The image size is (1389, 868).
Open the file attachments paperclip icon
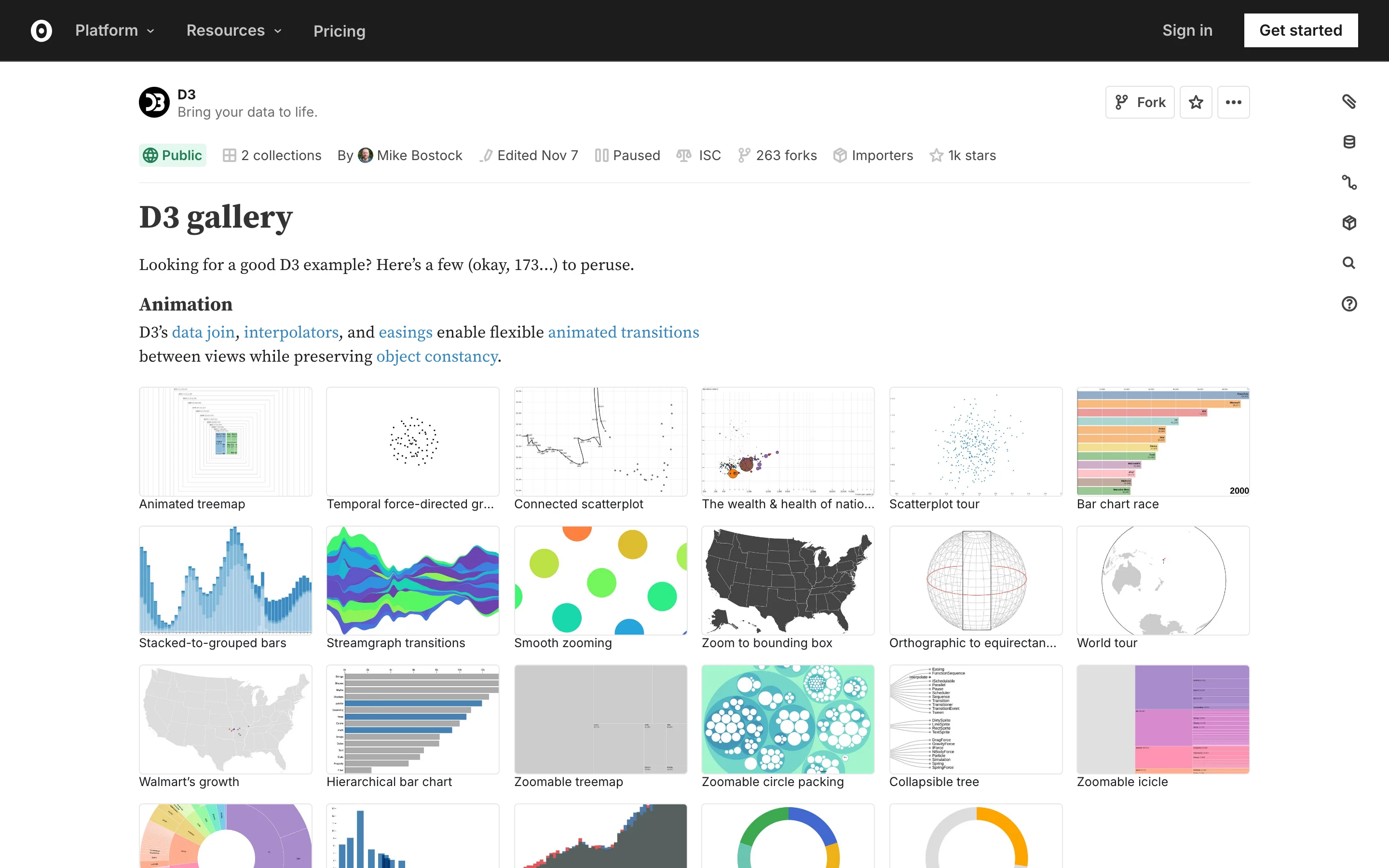pos(1349,102)
